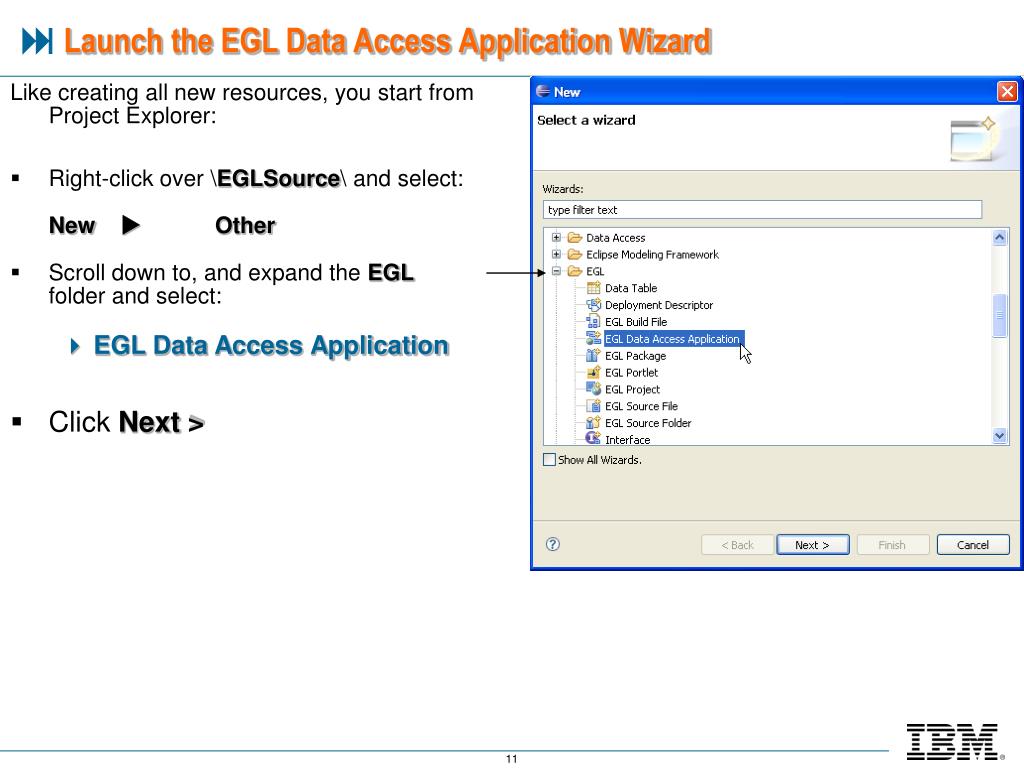
Task: Select the Interface entry
Action: 628,440
